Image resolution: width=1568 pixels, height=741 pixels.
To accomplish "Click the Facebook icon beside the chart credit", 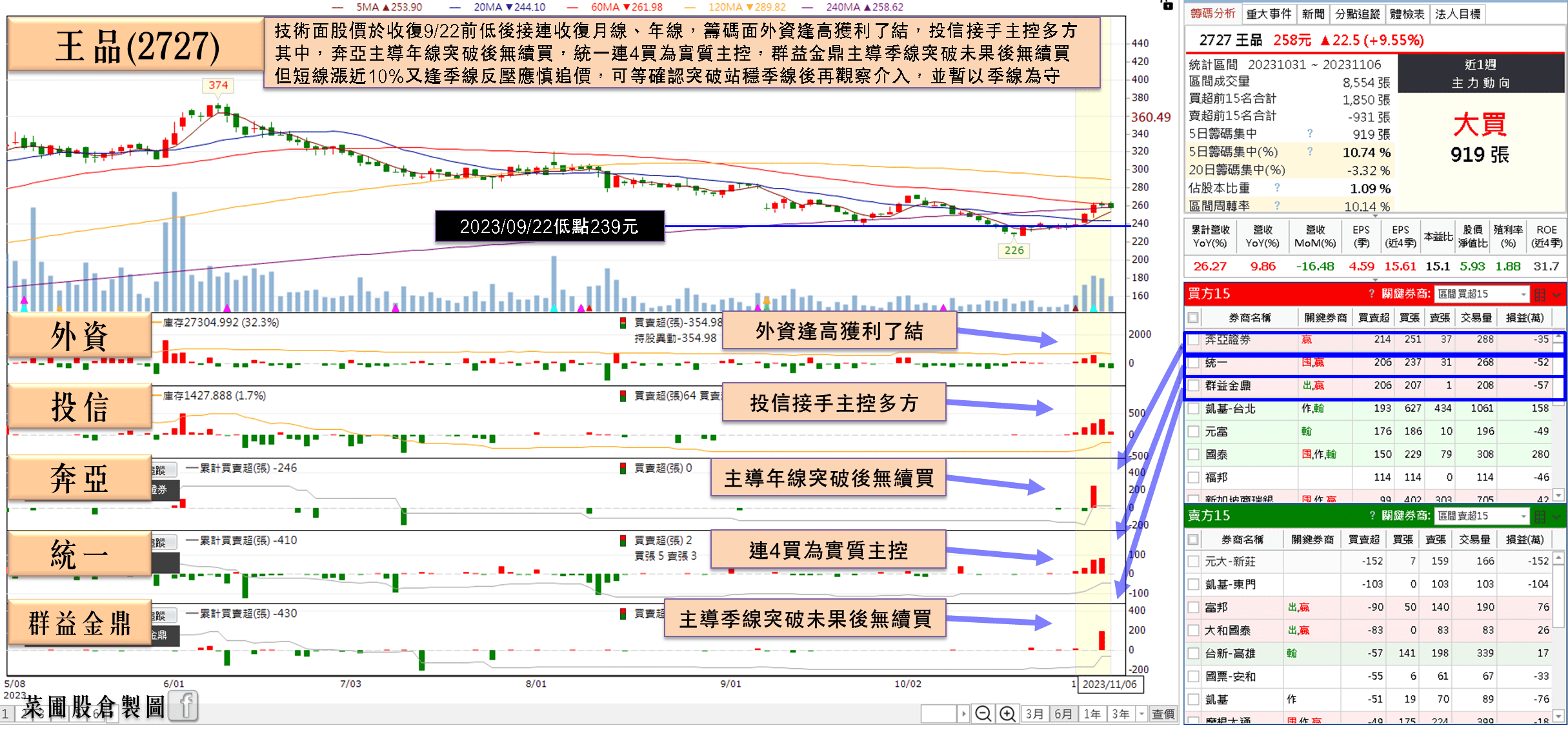I will coord(184,706).
